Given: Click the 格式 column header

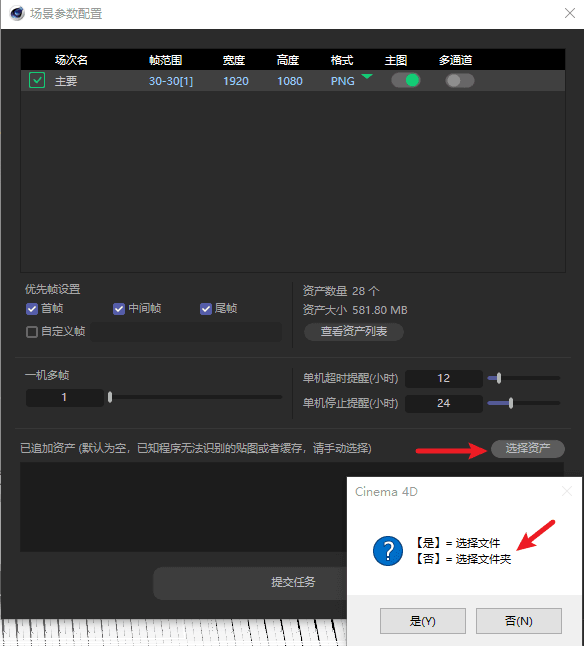Looking at the screenshot, I should [x=342, y=60].
